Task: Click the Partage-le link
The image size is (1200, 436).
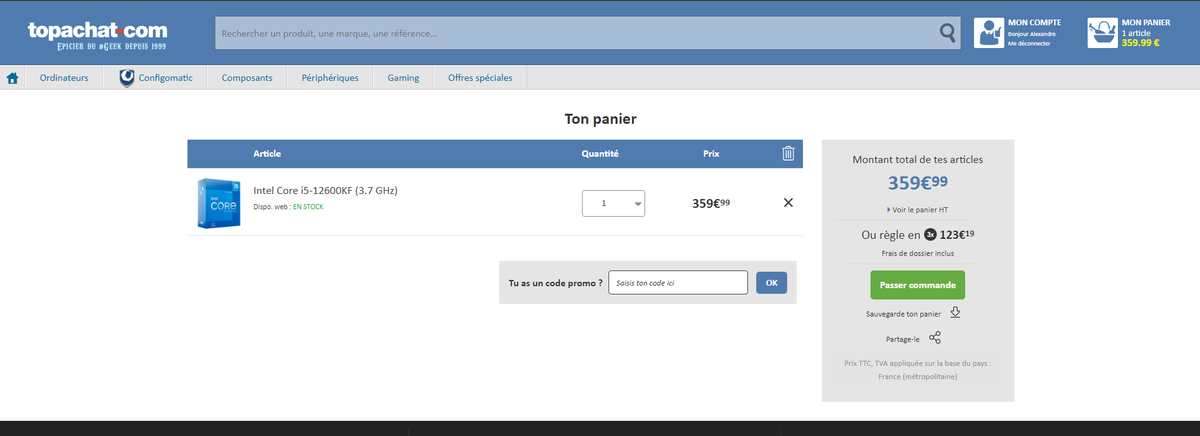Action: (x=903, y=339)
